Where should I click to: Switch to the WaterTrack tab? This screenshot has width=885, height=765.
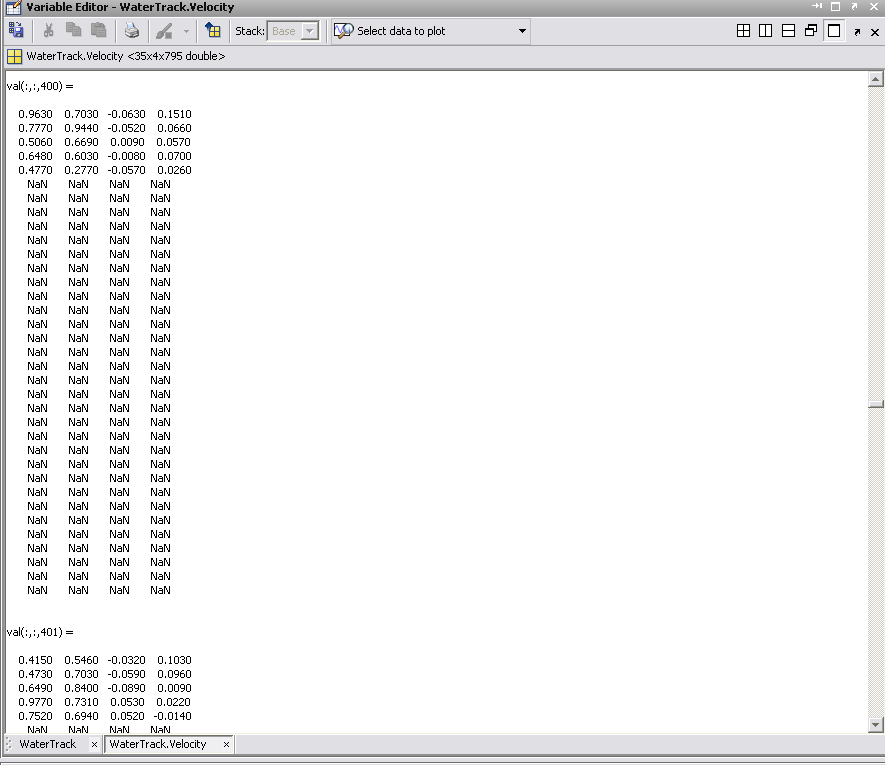48,744
